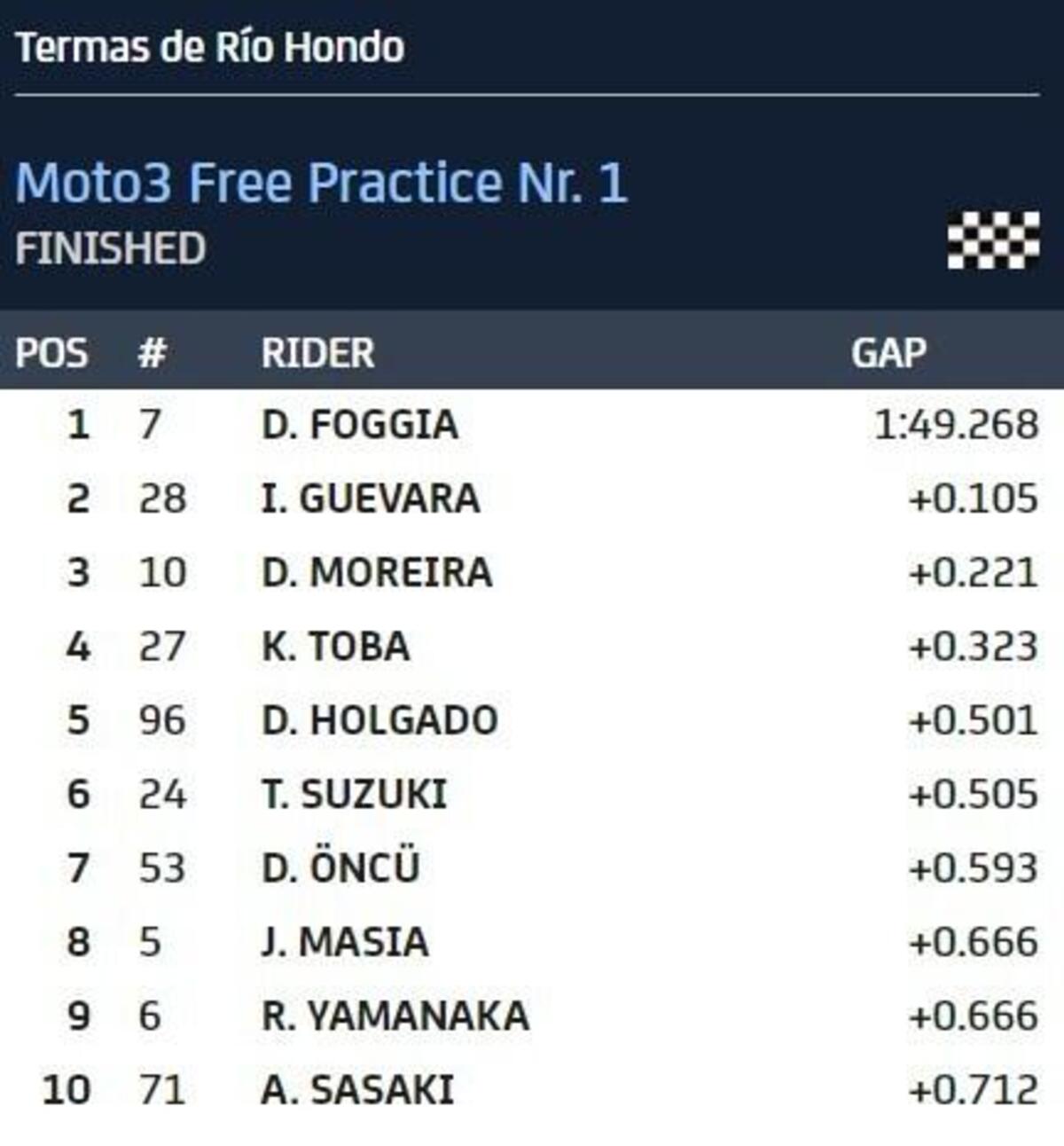Image resolution: width=1064 pixels, height=1146 pixels.
Task: Click rider D. Öncü
Action: 340,867
